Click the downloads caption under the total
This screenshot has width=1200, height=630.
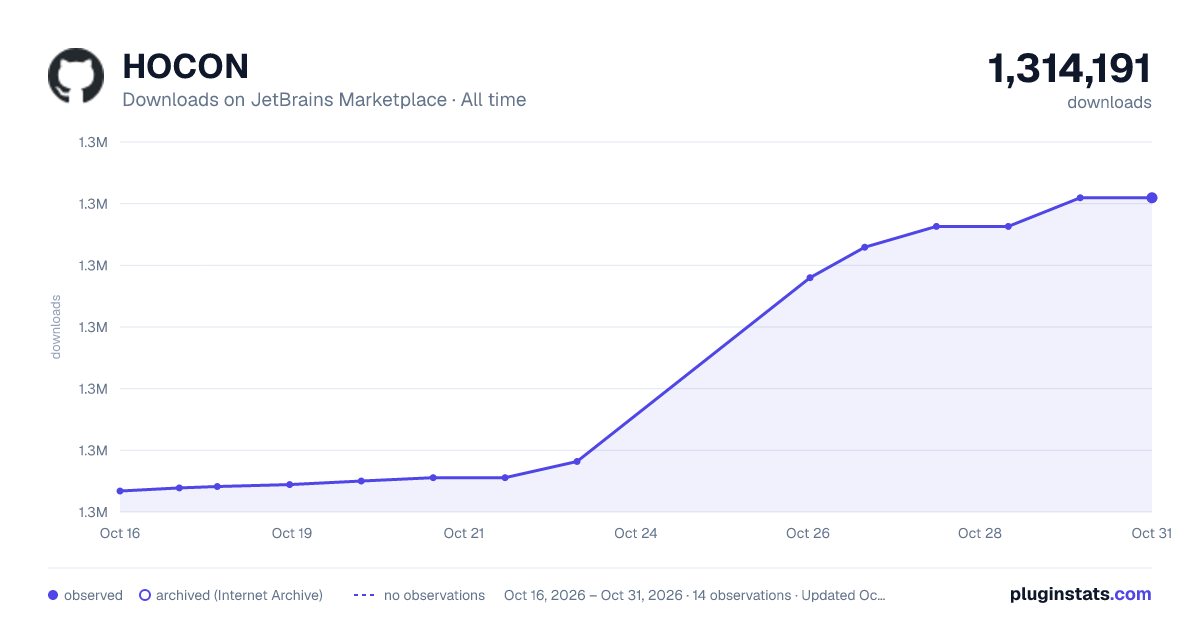click(1109, 102)
